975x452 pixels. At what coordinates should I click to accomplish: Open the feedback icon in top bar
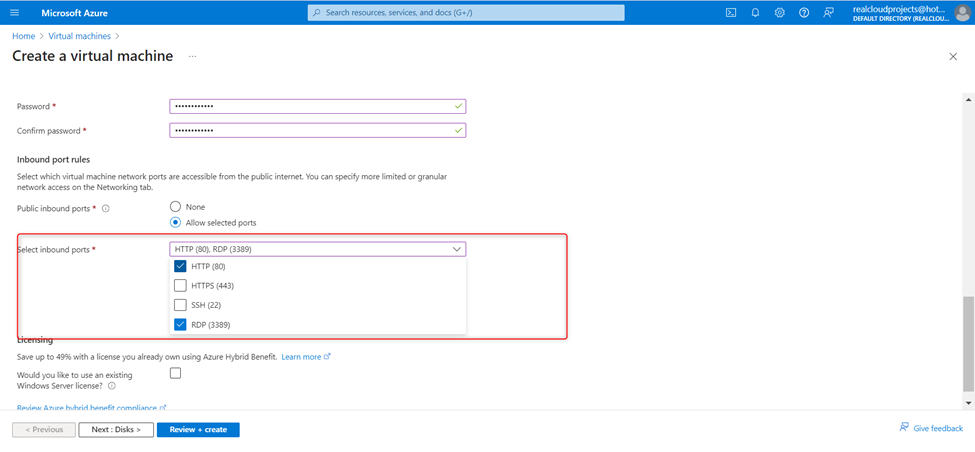[x=828, y=12]
